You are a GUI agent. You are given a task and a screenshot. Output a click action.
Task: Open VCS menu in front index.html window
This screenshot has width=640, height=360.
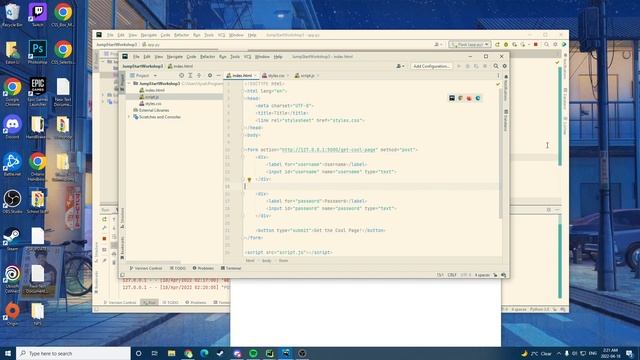pos(247,57)
